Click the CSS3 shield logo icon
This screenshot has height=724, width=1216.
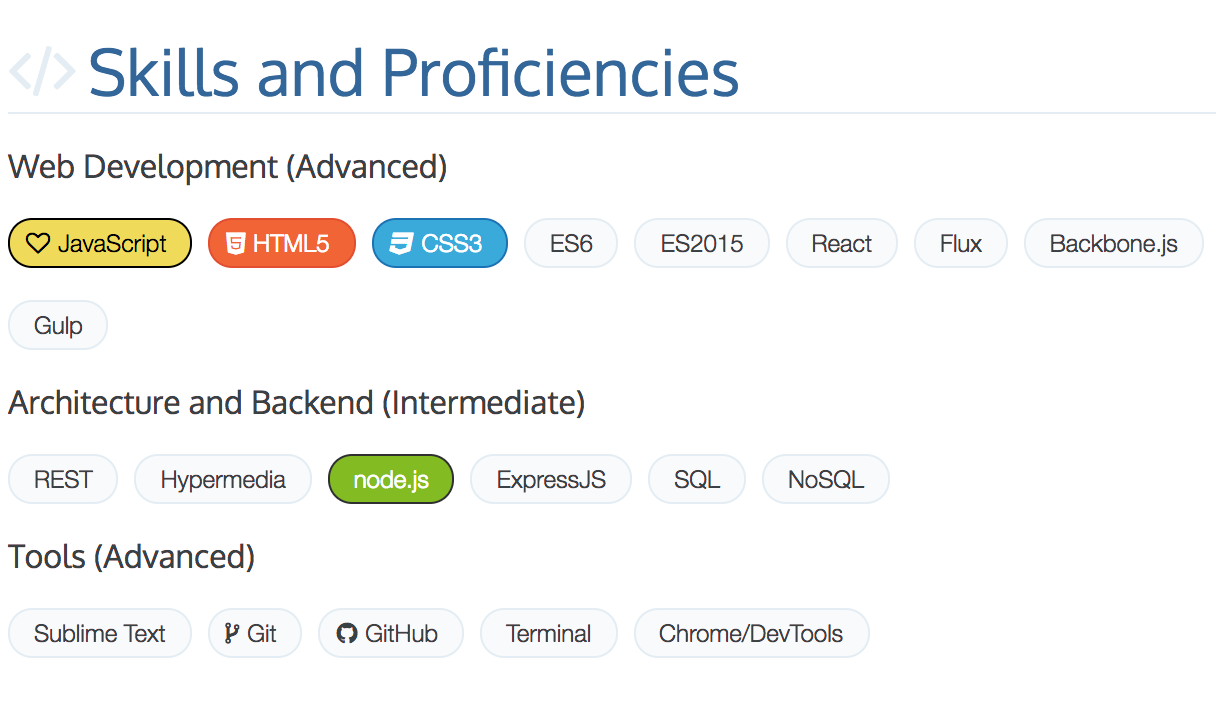coord(401,244)
